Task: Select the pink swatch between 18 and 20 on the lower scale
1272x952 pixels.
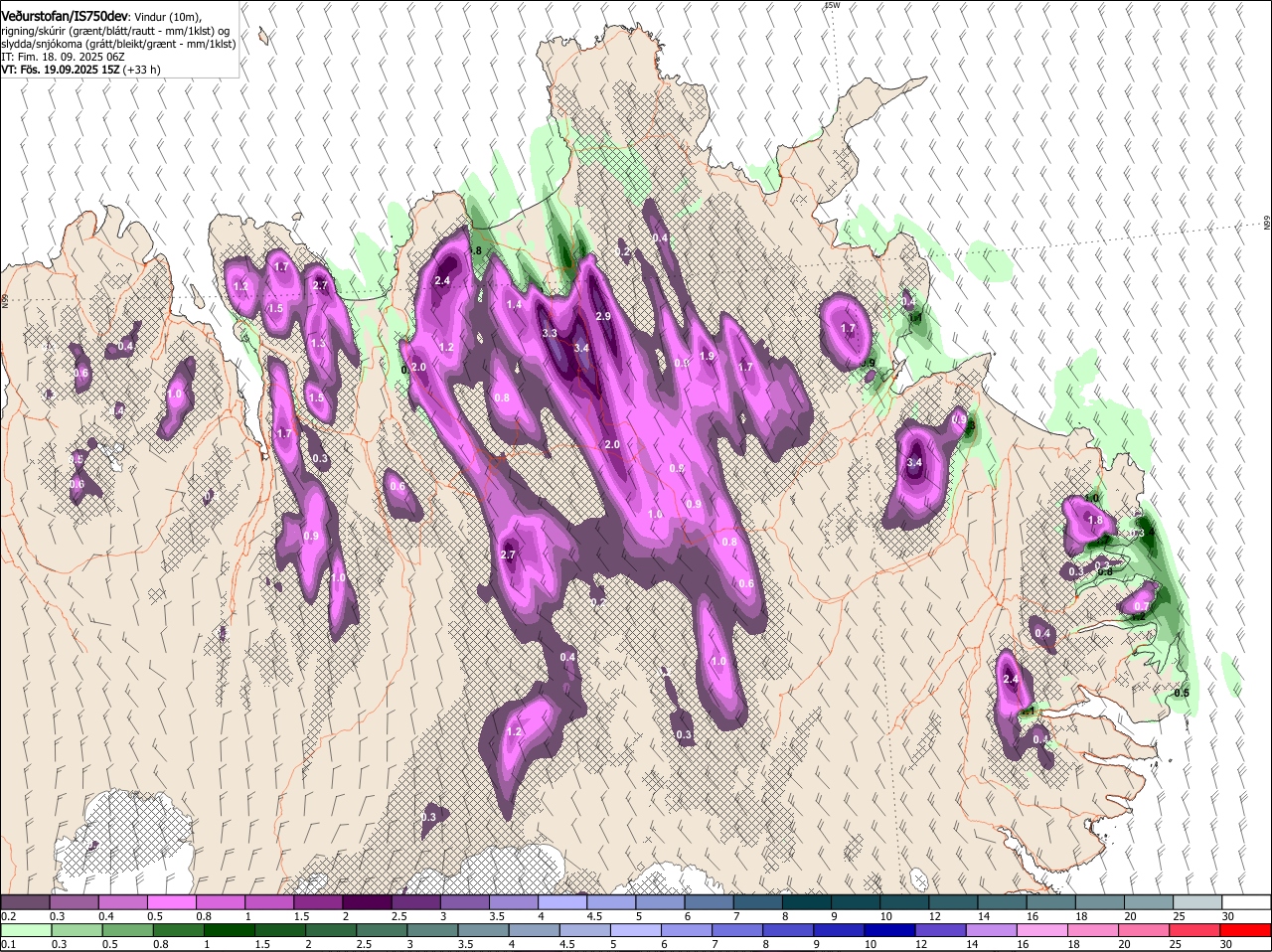Action: coord(1094,930)
